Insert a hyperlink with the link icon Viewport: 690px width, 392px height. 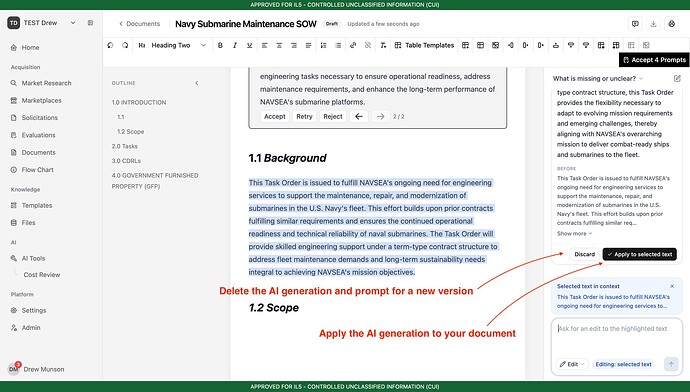pos(353,45)
